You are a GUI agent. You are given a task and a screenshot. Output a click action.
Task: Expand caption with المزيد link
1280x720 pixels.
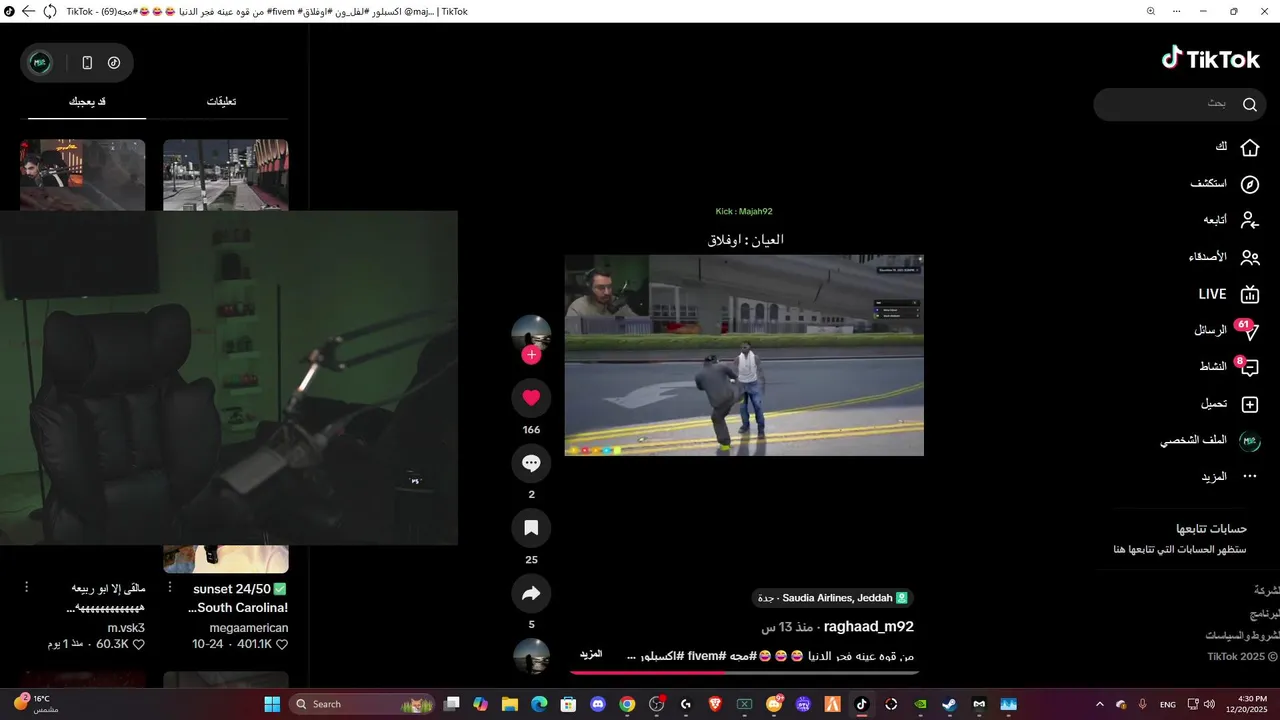[591, 654]
